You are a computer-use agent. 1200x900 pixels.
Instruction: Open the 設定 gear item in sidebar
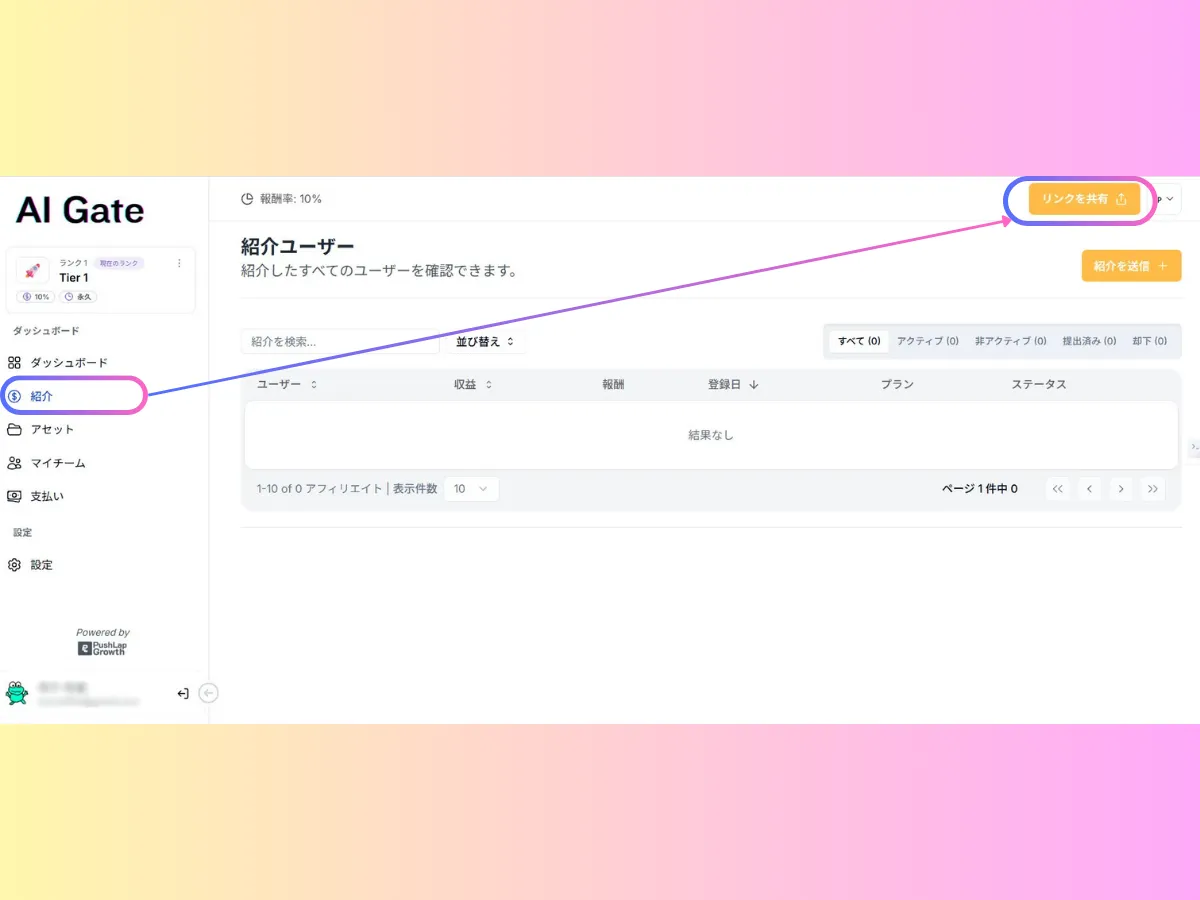click(x=30, y=565)
